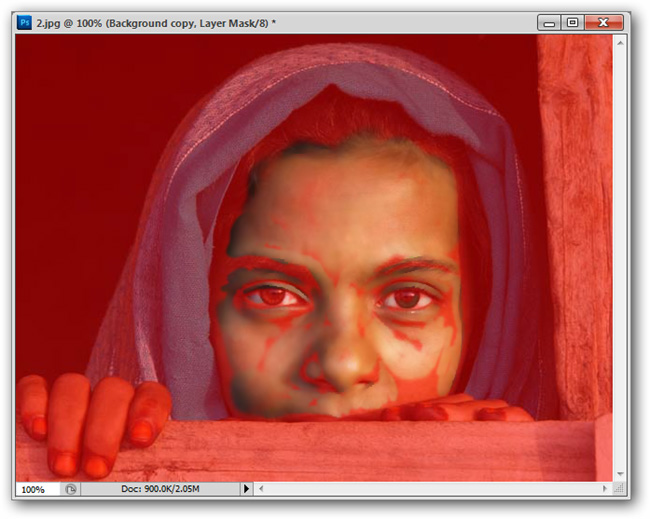Click the Doc: 900.0K/2.05M status text
The width and height of the screenshot is (650, 519).
(160, 489)
